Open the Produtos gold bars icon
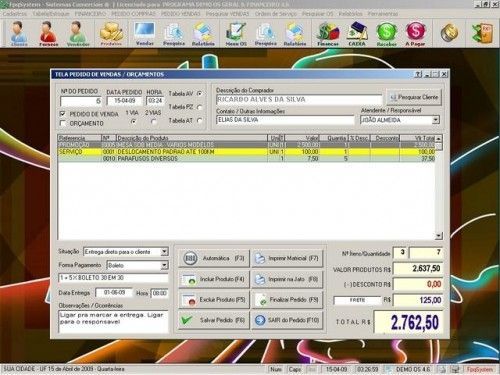The image size is (500, 375). point(111,33)
